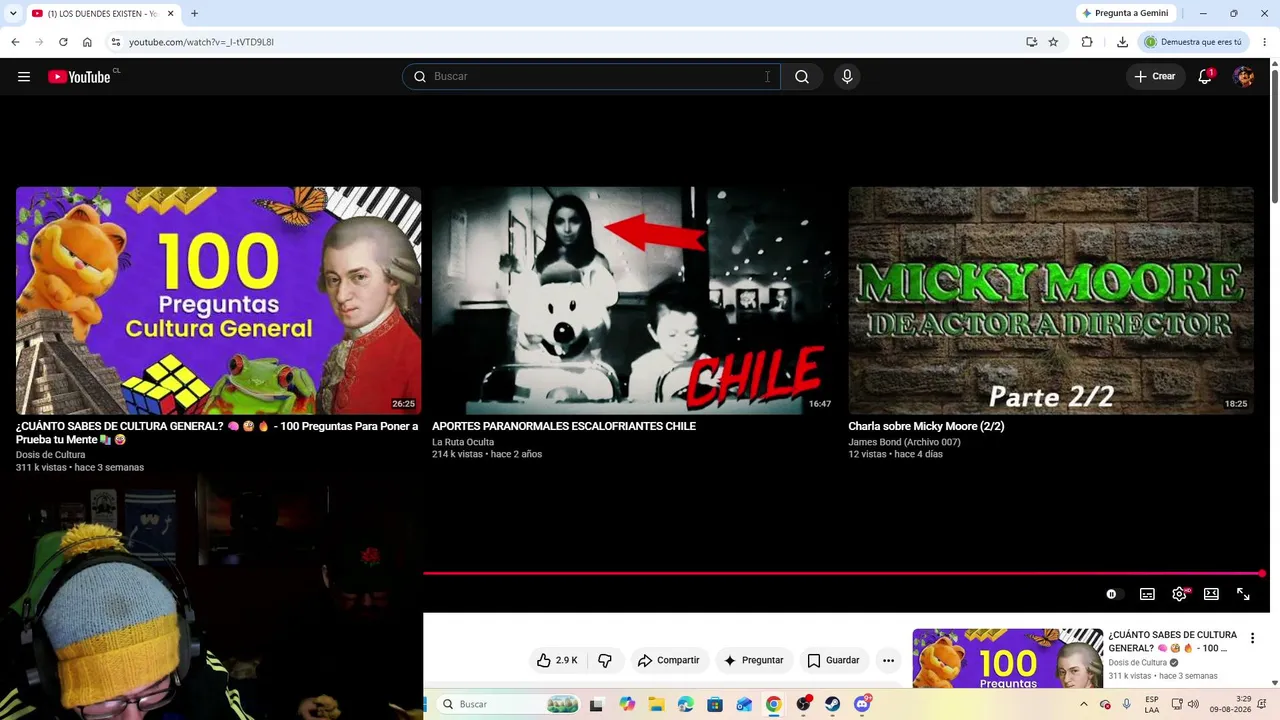Open system tray volume control
The image size is (1280, 720).
(x=1193, y=704)
